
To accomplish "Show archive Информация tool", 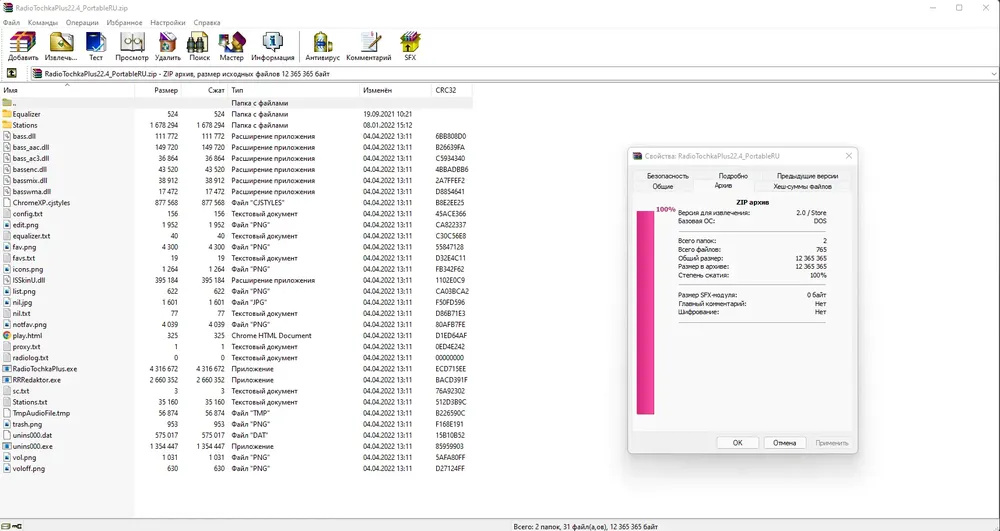I will point(272,46).
